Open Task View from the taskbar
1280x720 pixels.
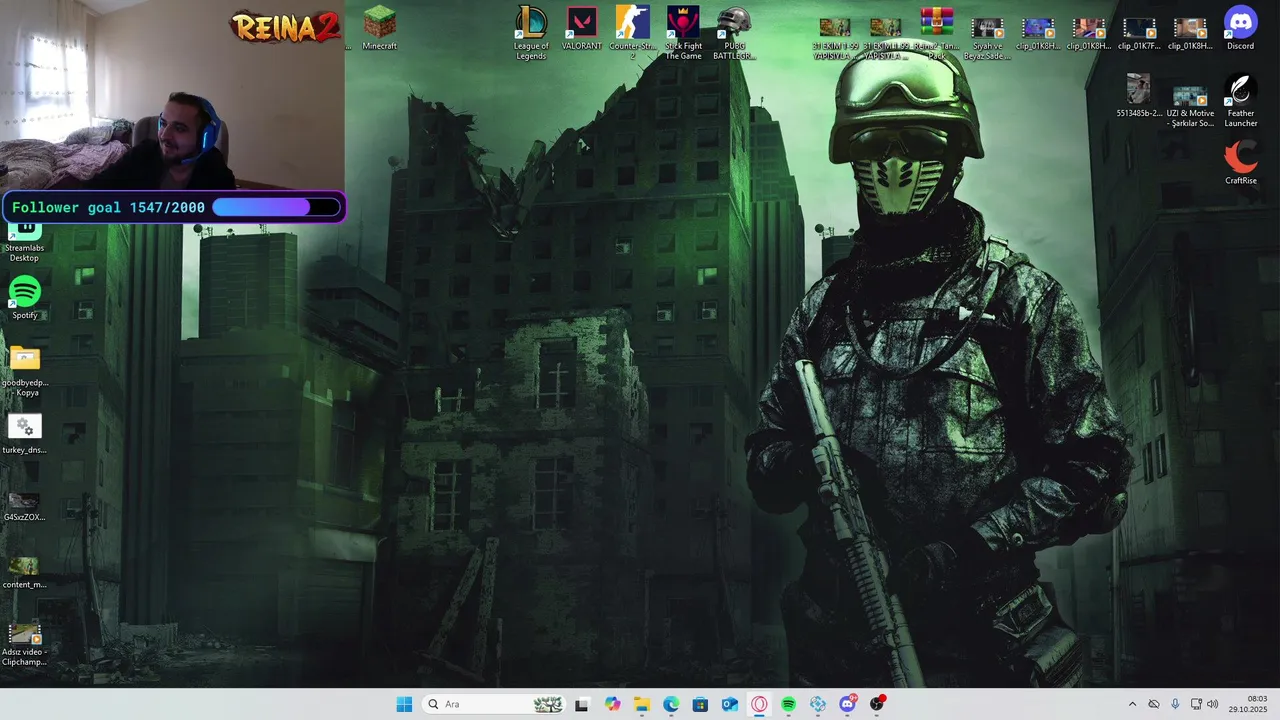click(x=582, y=704)
